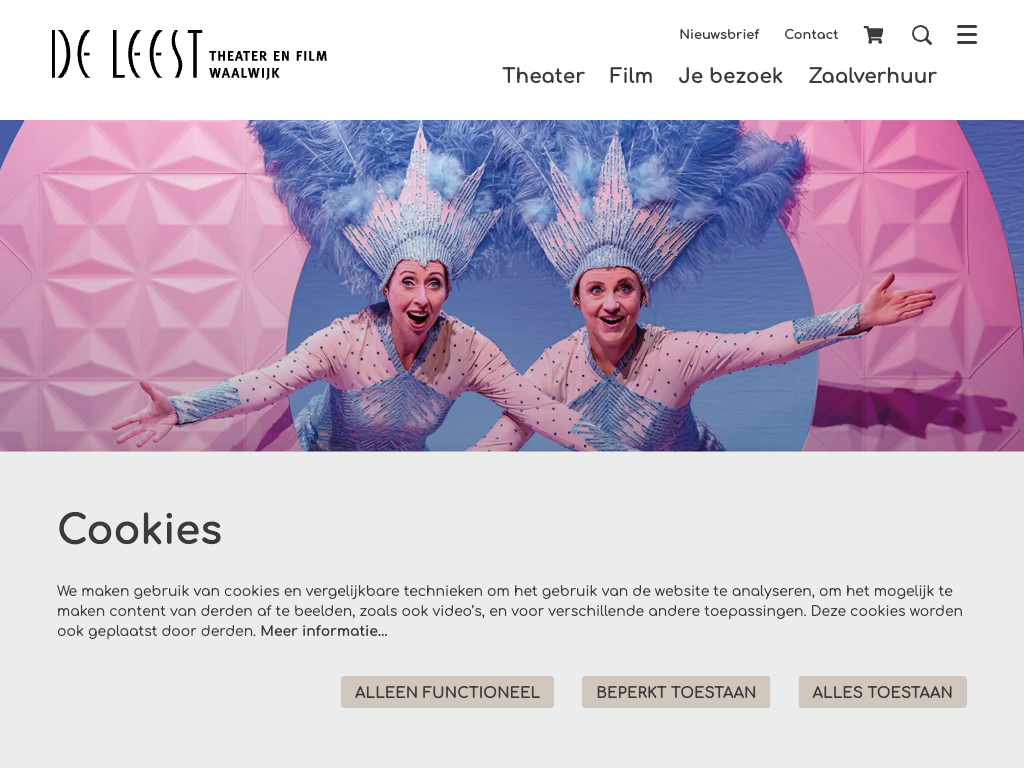Click the cookie description paragraph
The height and width of the screenshot is (768, 1024).
pos(509,611)
